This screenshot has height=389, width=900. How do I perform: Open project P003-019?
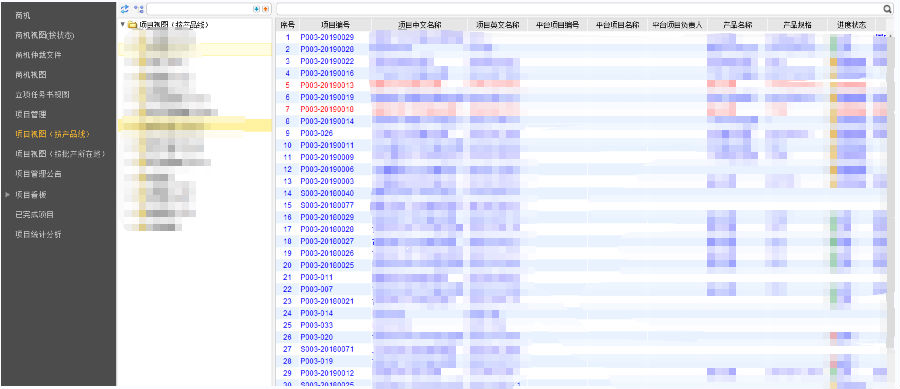pyautogui.click(x=316, y=361)
